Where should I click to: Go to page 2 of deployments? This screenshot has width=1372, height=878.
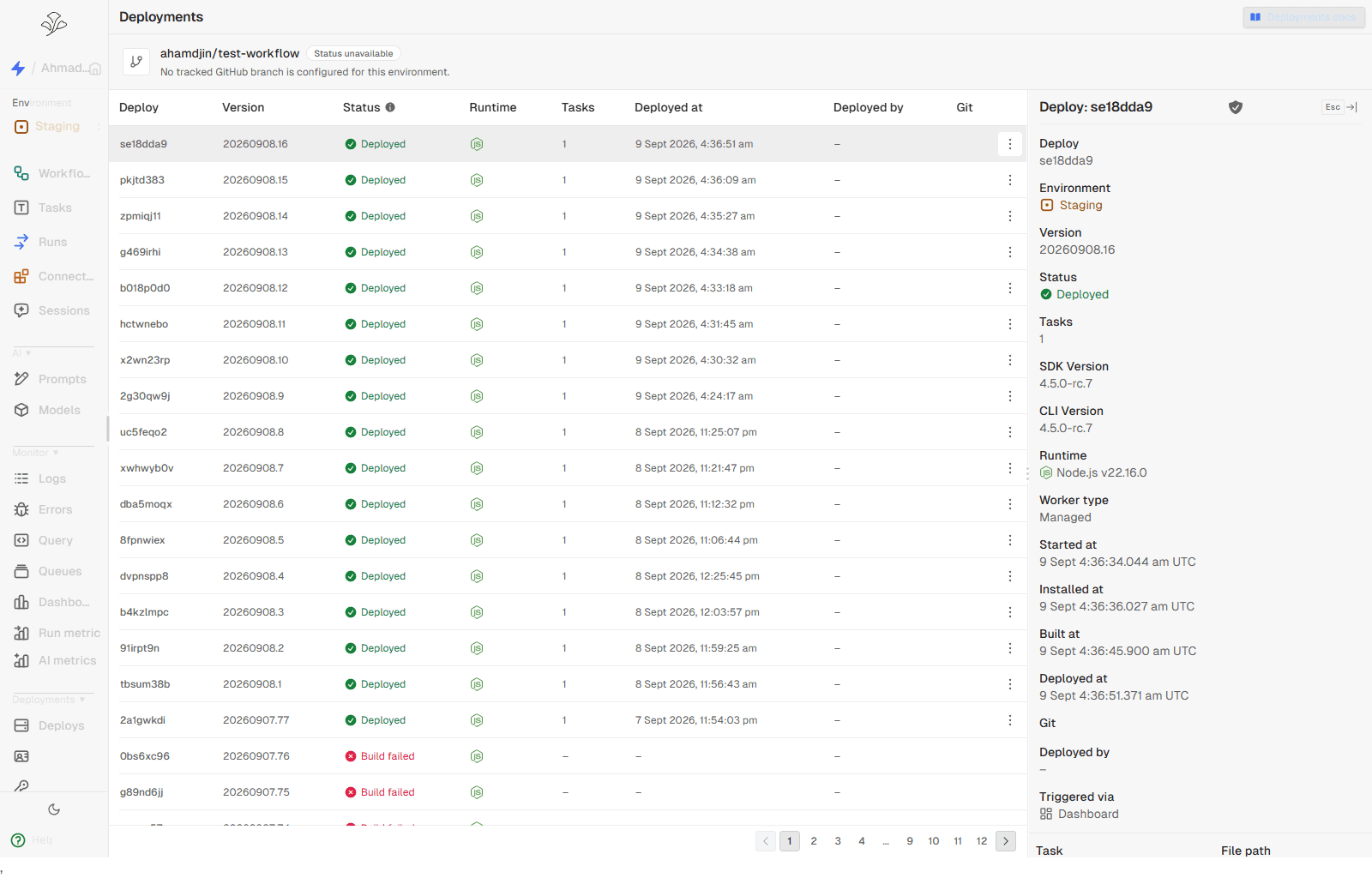pyautogui.click(x=814, y=841)
